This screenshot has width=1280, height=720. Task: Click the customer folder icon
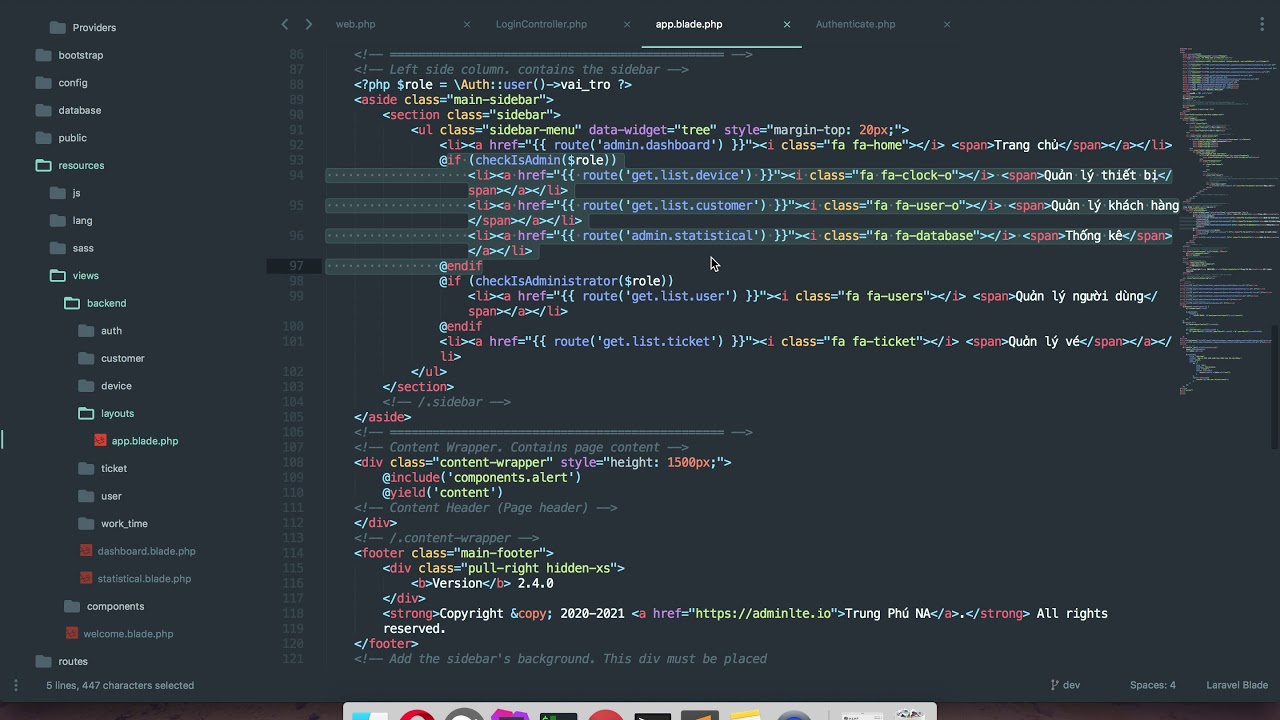(85, 358)
